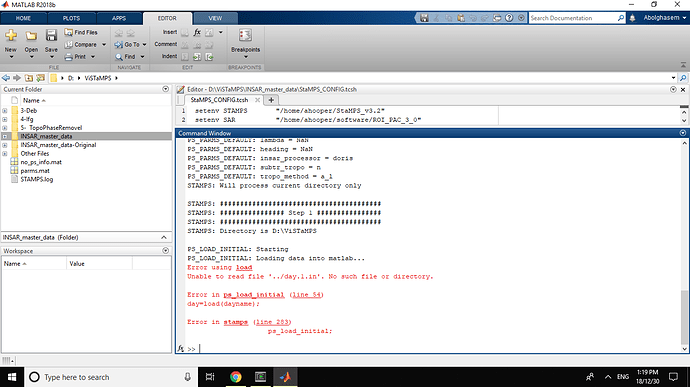The image size is (690, 387).
Task: Close the StaMPS_CONFIG.tcsh tab
Action: pos(257,100)
